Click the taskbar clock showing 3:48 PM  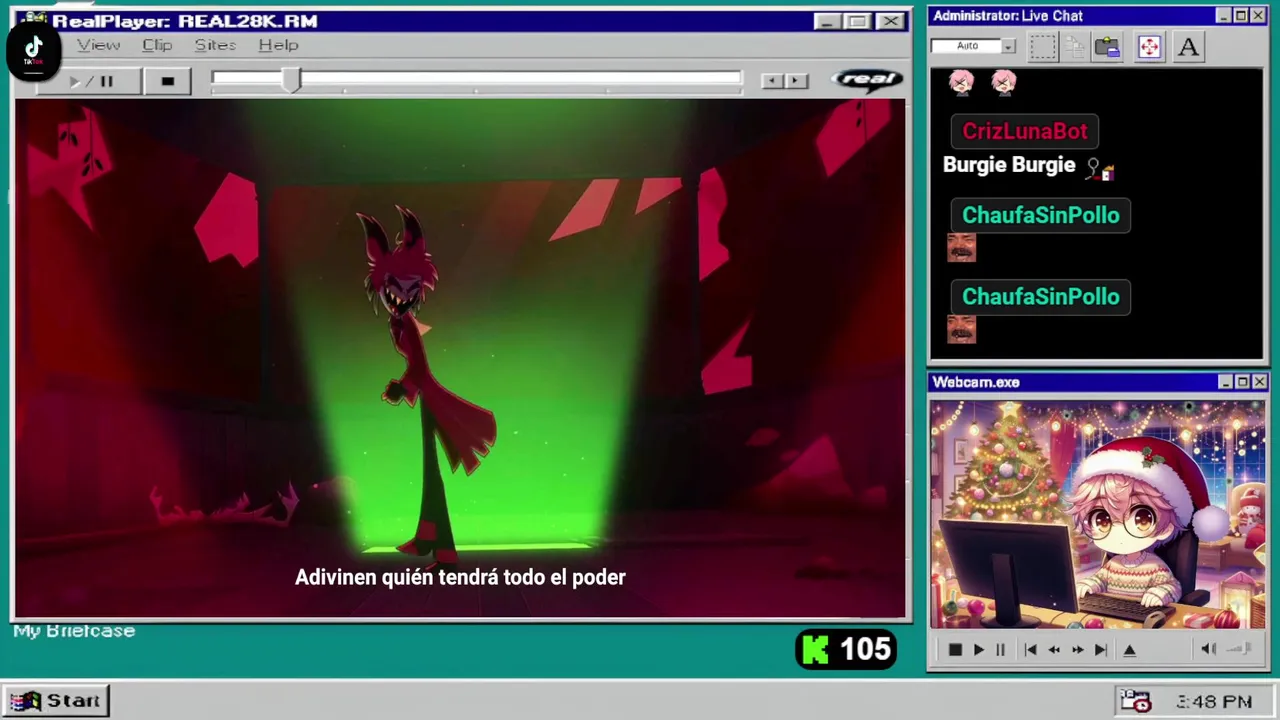1214,702
